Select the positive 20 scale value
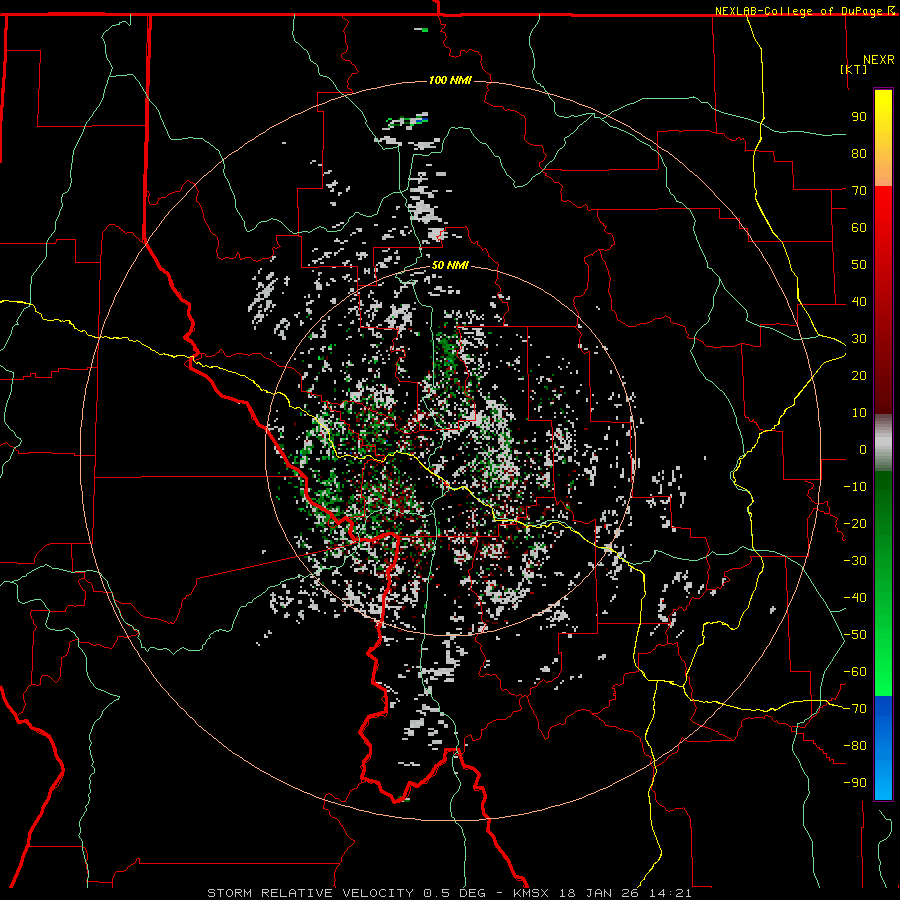The height and width of the screenshot is (900, 900). [x=859, y=375]
